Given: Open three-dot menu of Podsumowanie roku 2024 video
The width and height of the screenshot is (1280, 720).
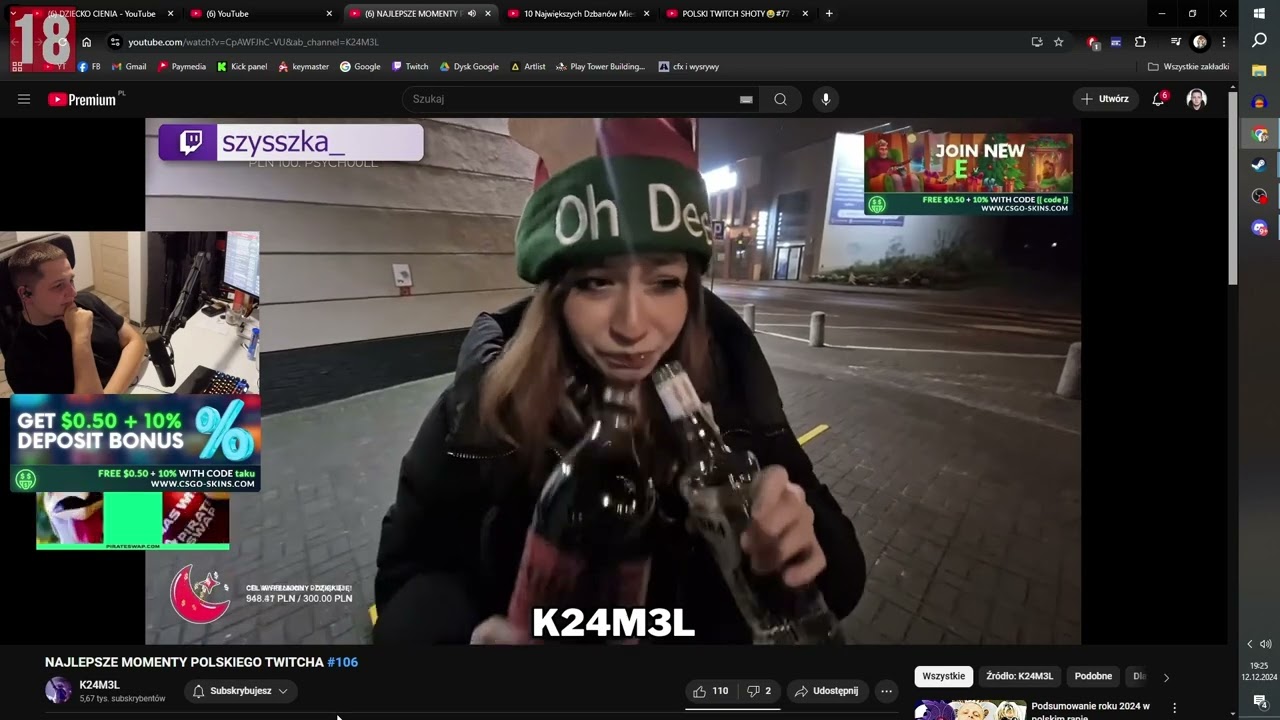Looking at the screenshot, I should [1175, 708].
